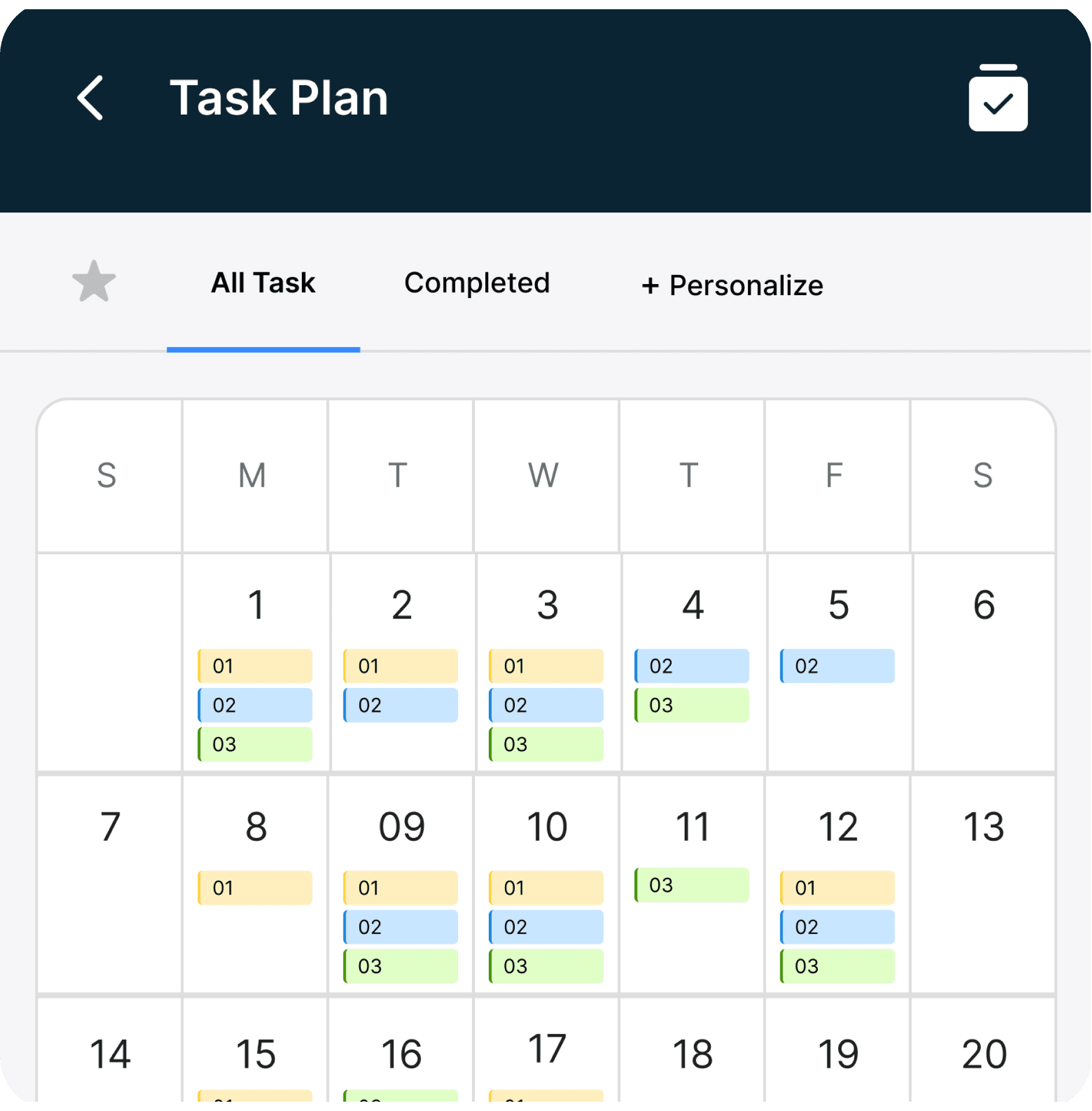This screenshot has height=1111, width=1092.
Task: Select task 02 on day 5
Action: [837, 666]
